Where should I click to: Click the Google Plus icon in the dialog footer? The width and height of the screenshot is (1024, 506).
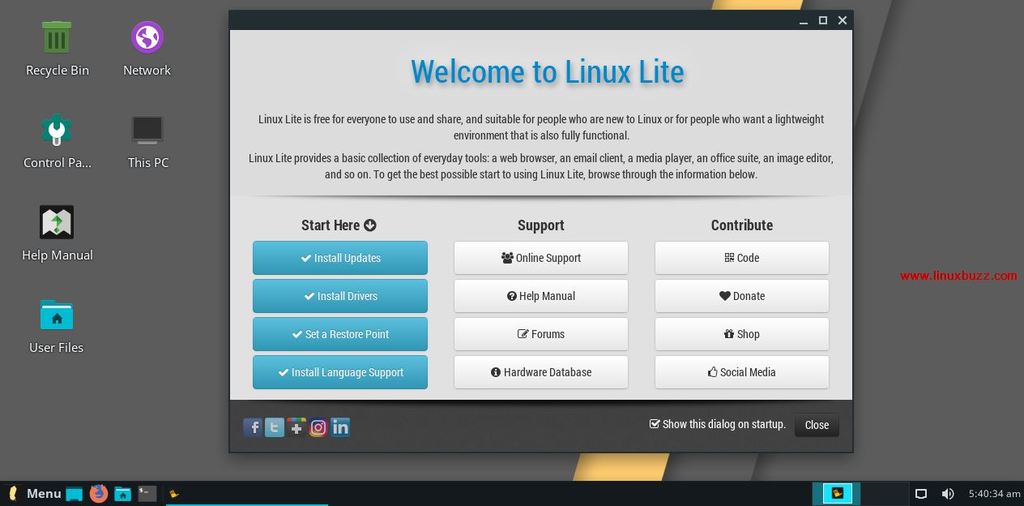click(296, 427)
